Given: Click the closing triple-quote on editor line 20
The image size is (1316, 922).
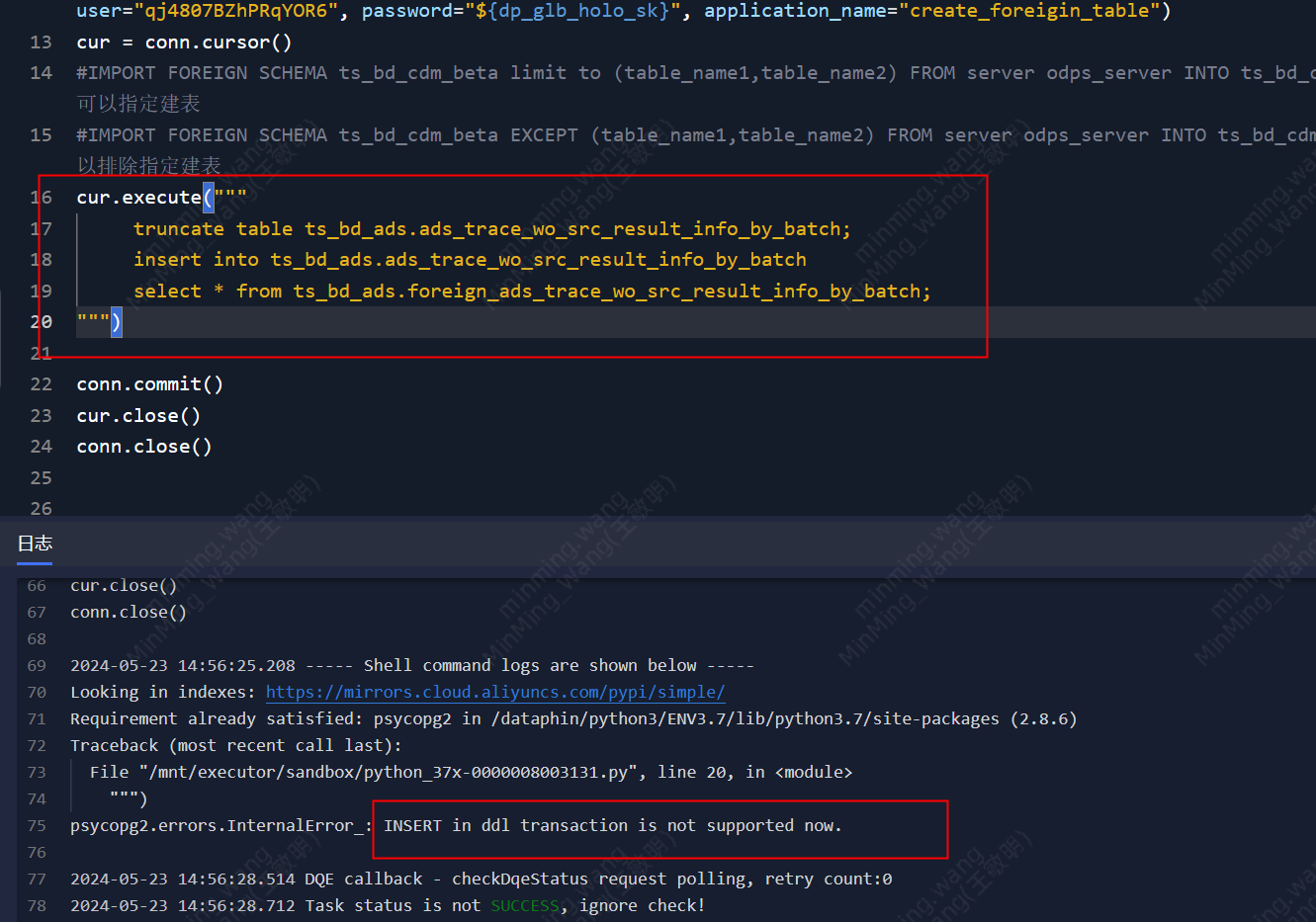Looking at the screenshot, I should coord(94,322).
